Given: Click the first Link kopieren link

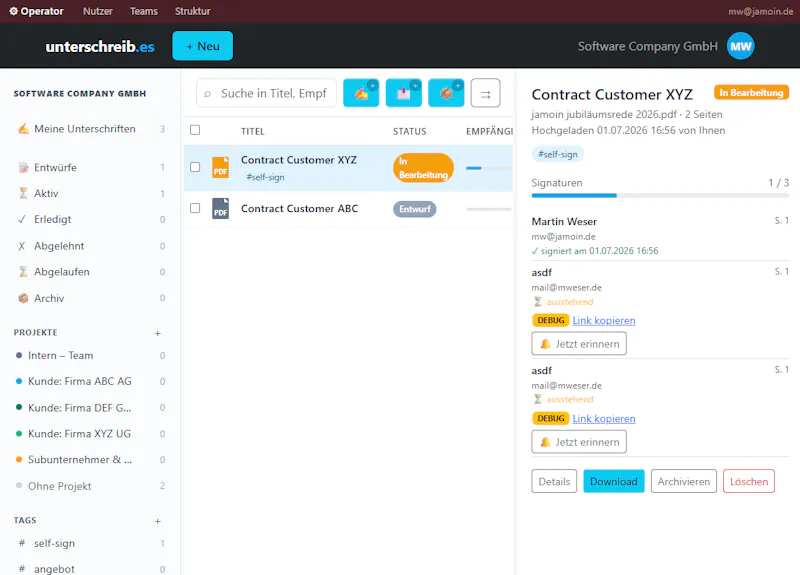Looking at the screenshot, I should [x=604, y=320].
